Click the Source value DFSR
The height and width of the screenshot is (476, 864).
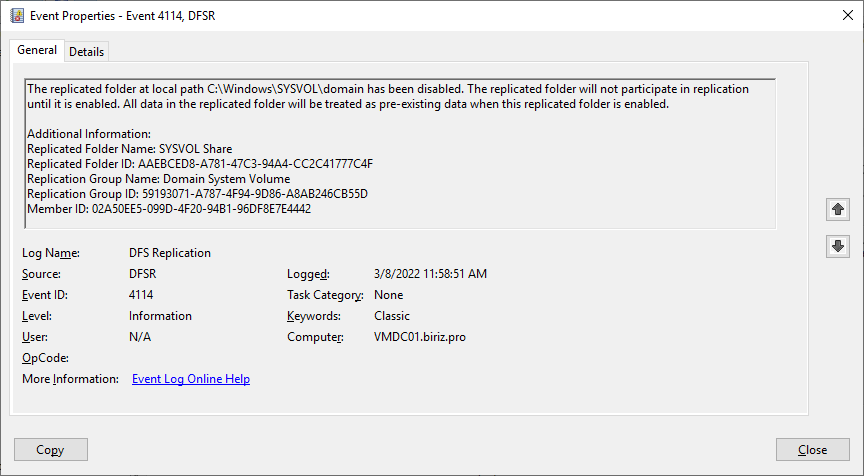pyautogui.click(x=143, y=274)
